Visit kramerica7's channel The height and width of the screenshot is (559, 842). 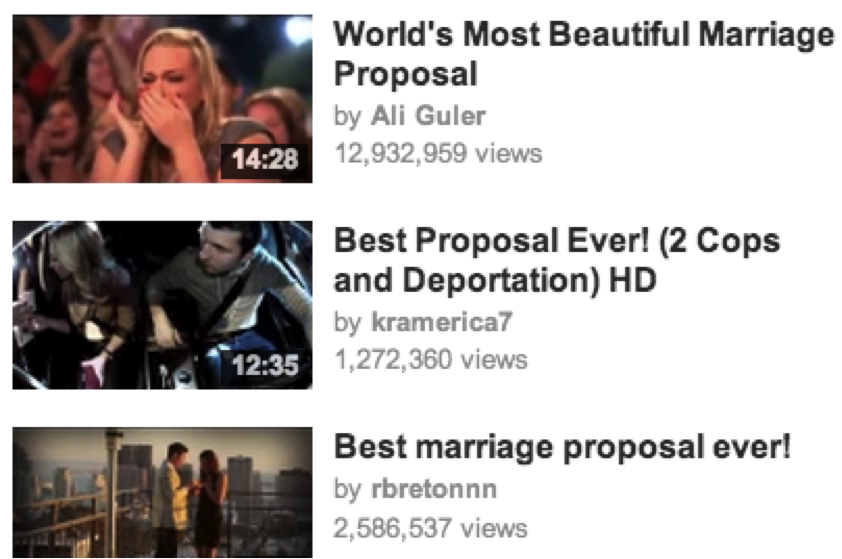pyautogui.click(x=442, y=322)
